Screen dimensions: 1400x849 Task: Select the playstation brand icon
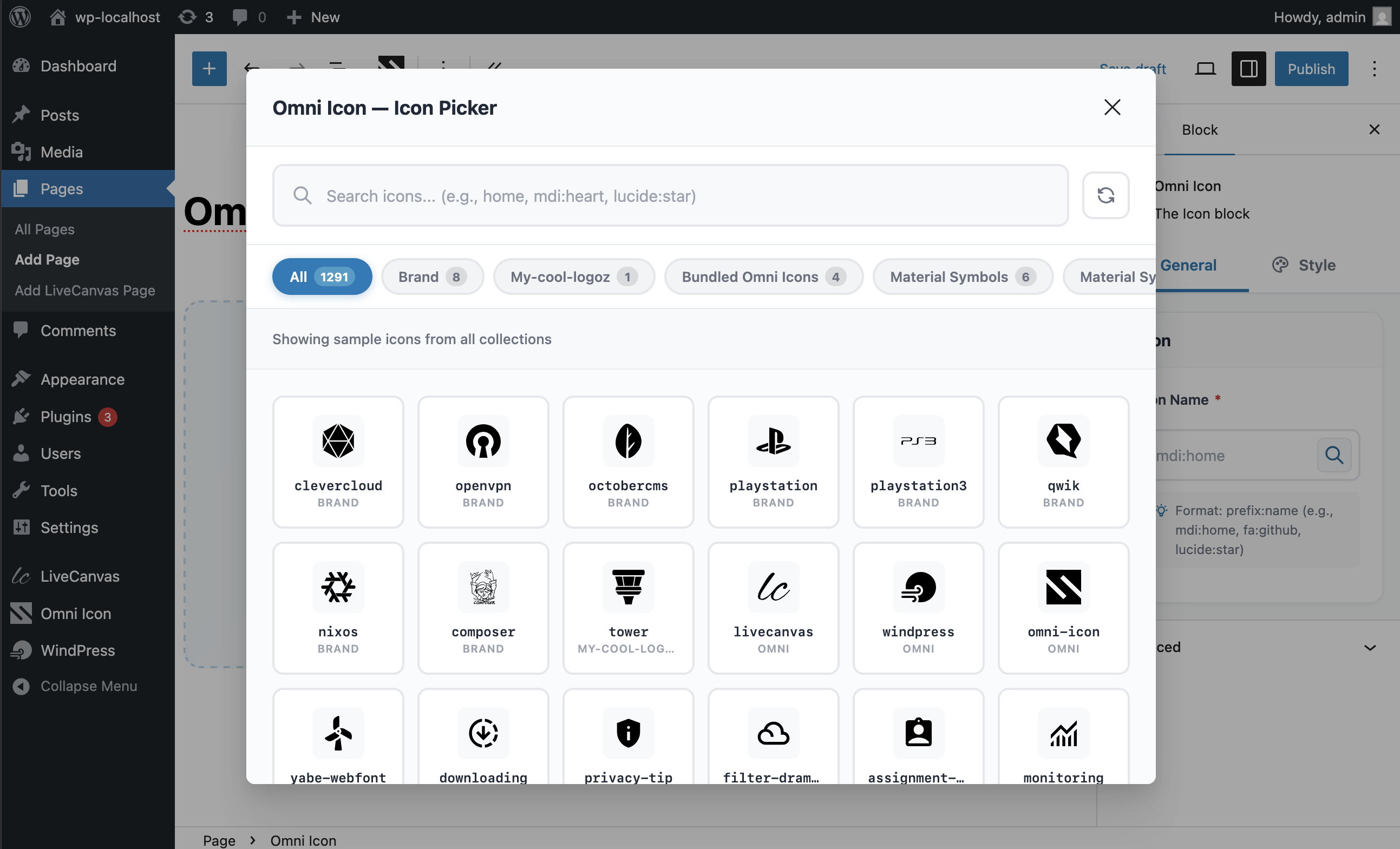pos(773,462)
